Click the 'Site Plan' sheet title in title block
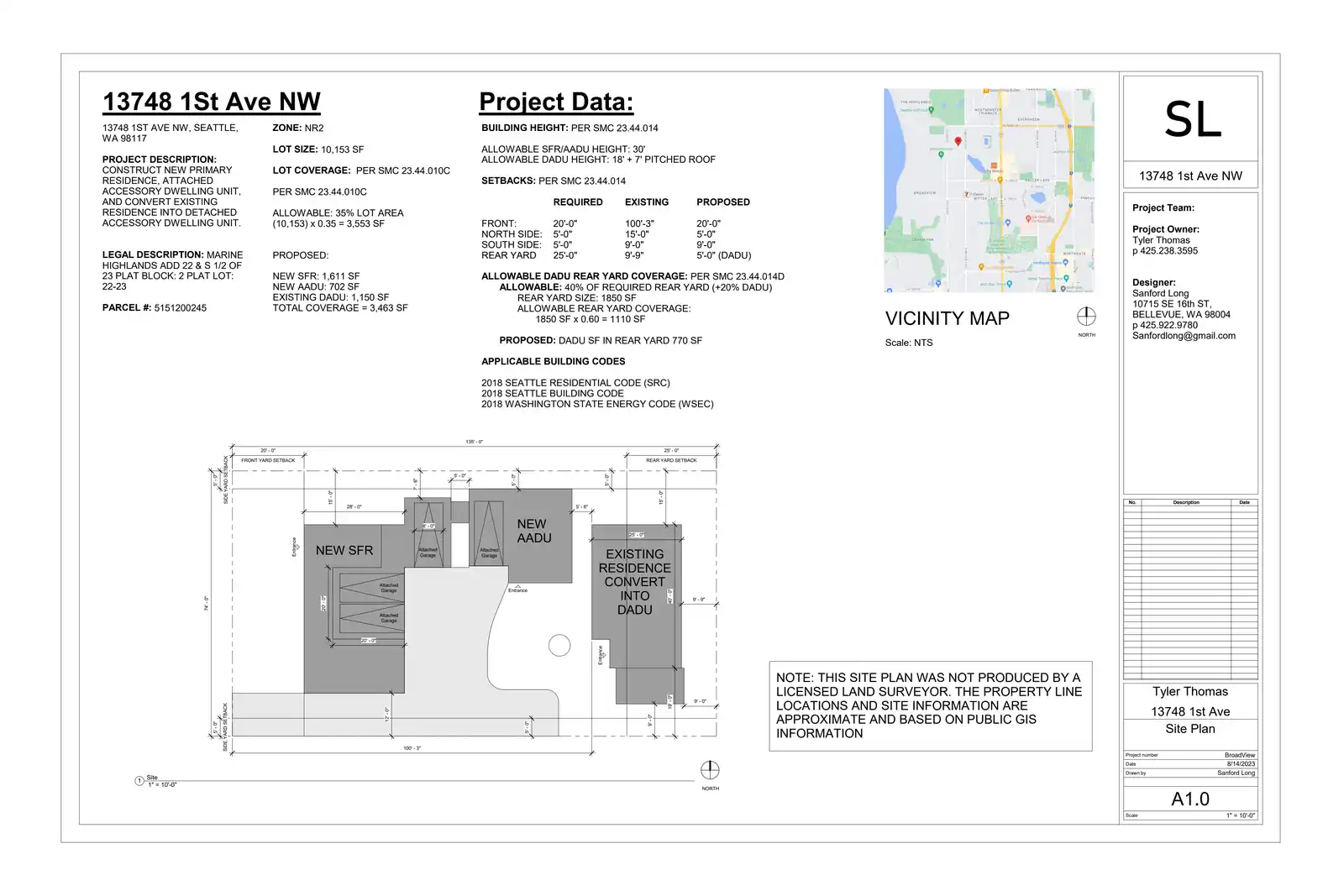The width and height of the screenshot is (1344, 896). pos(1190,729)
